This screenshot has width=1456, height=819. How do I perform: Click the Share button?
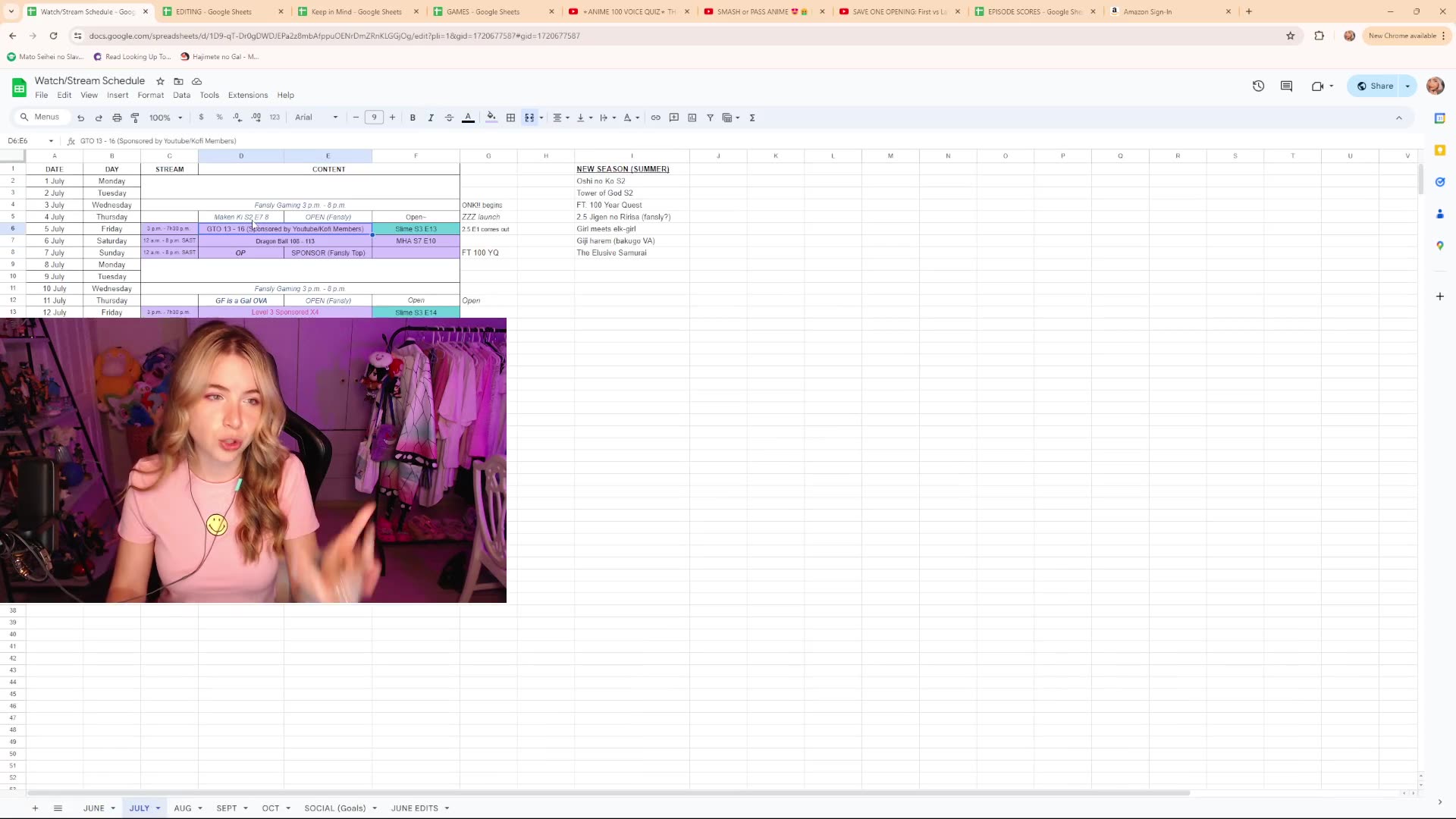point(1375,86)
